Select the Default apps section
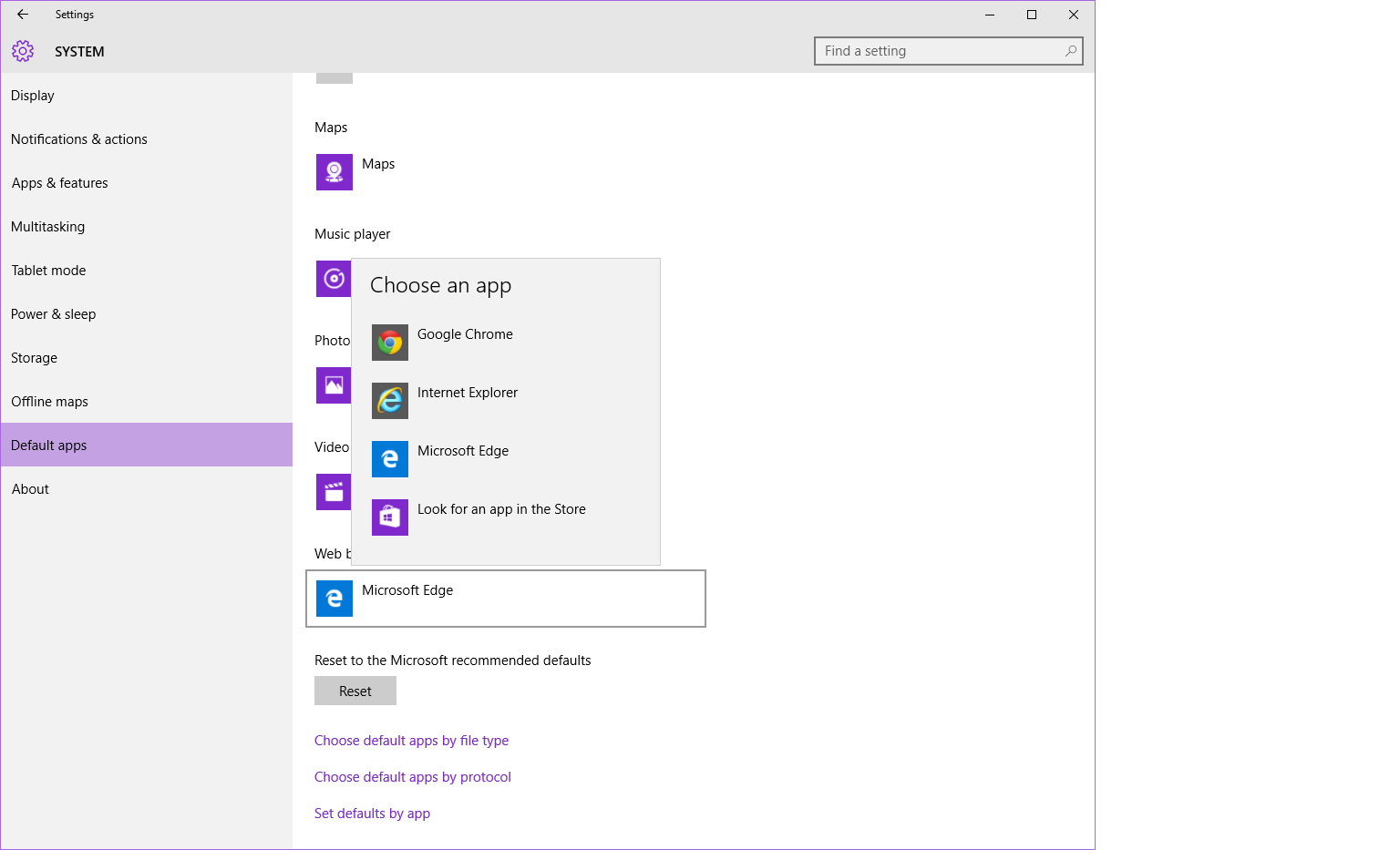Image resolution: width=1400 pixels, height=850 pixels. [147, 445]
